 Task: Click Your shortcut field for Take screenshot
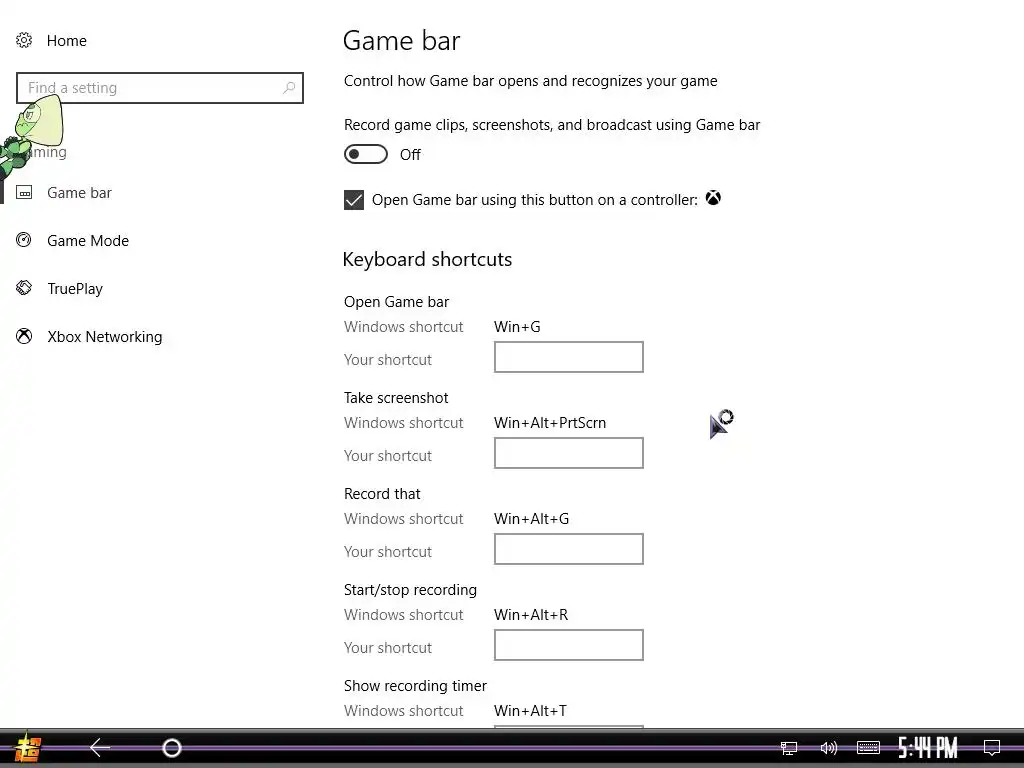(x=569, y=453)
